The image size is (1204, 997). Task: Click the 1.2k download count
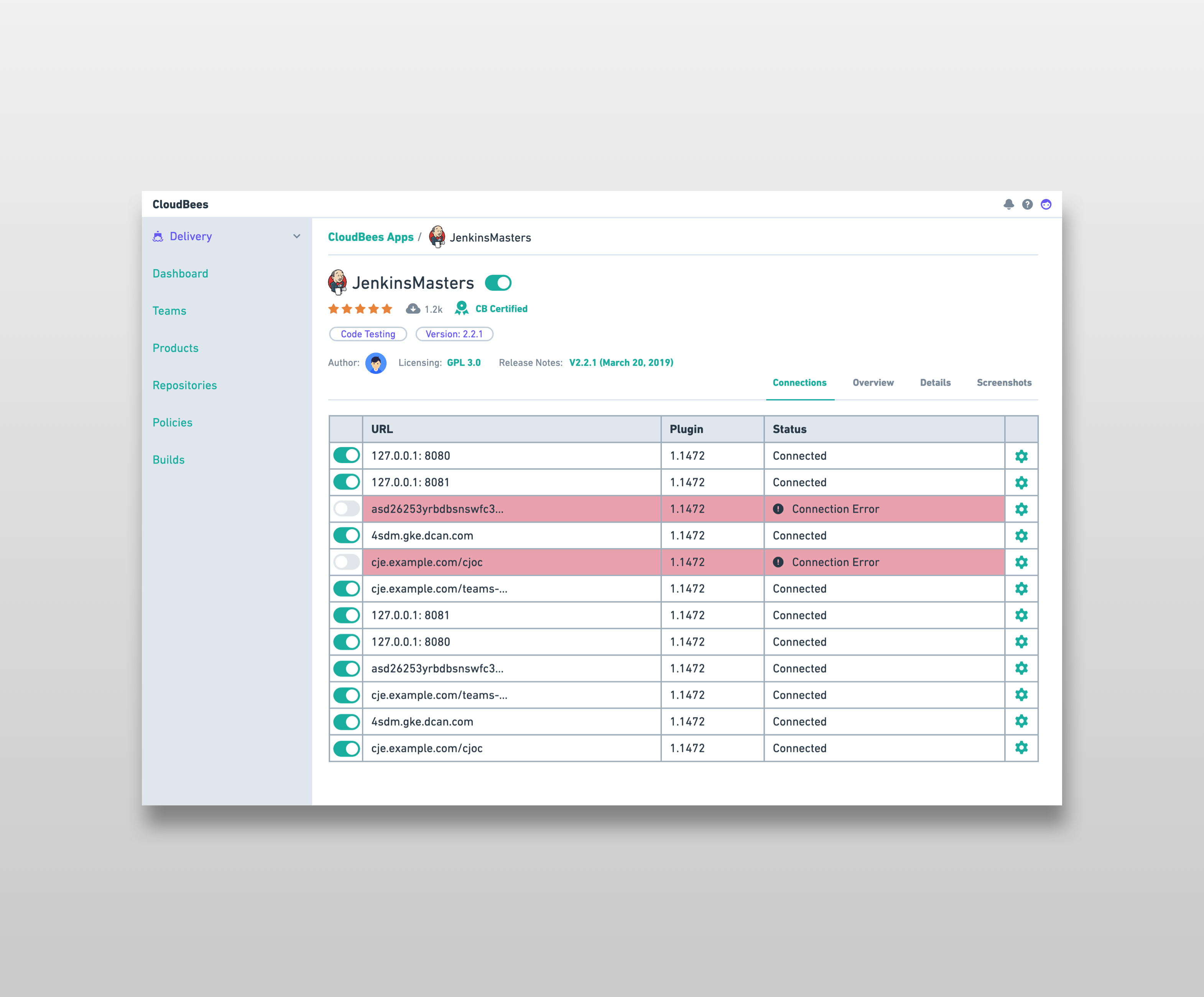tap(433, 309)
